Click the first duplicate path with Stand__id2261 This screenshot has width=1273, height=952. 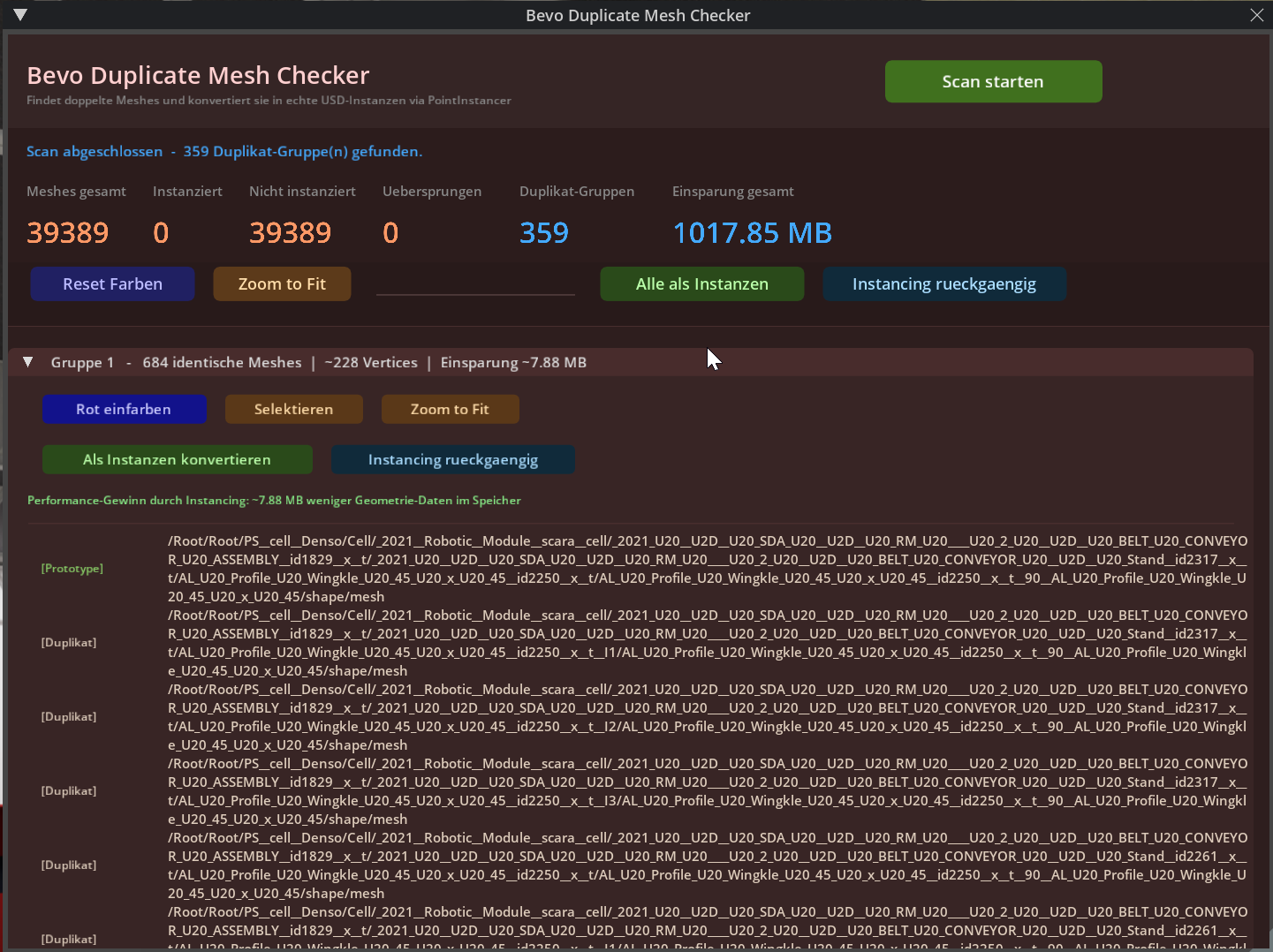tap(708, 865)
